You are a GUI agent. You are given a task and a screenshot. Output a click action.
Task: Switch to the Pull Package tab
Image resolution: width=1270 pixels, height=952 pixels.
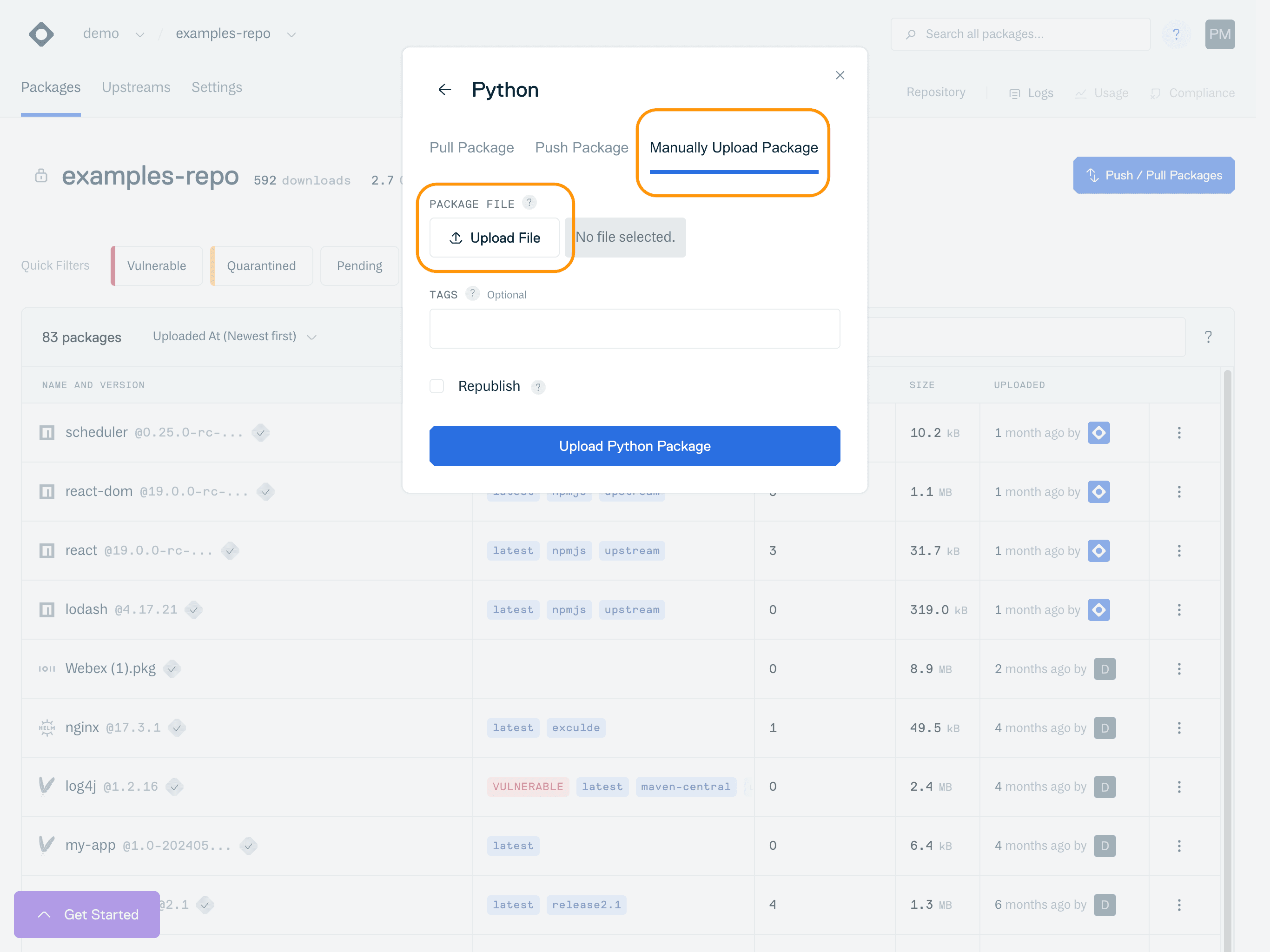(471, 147)
